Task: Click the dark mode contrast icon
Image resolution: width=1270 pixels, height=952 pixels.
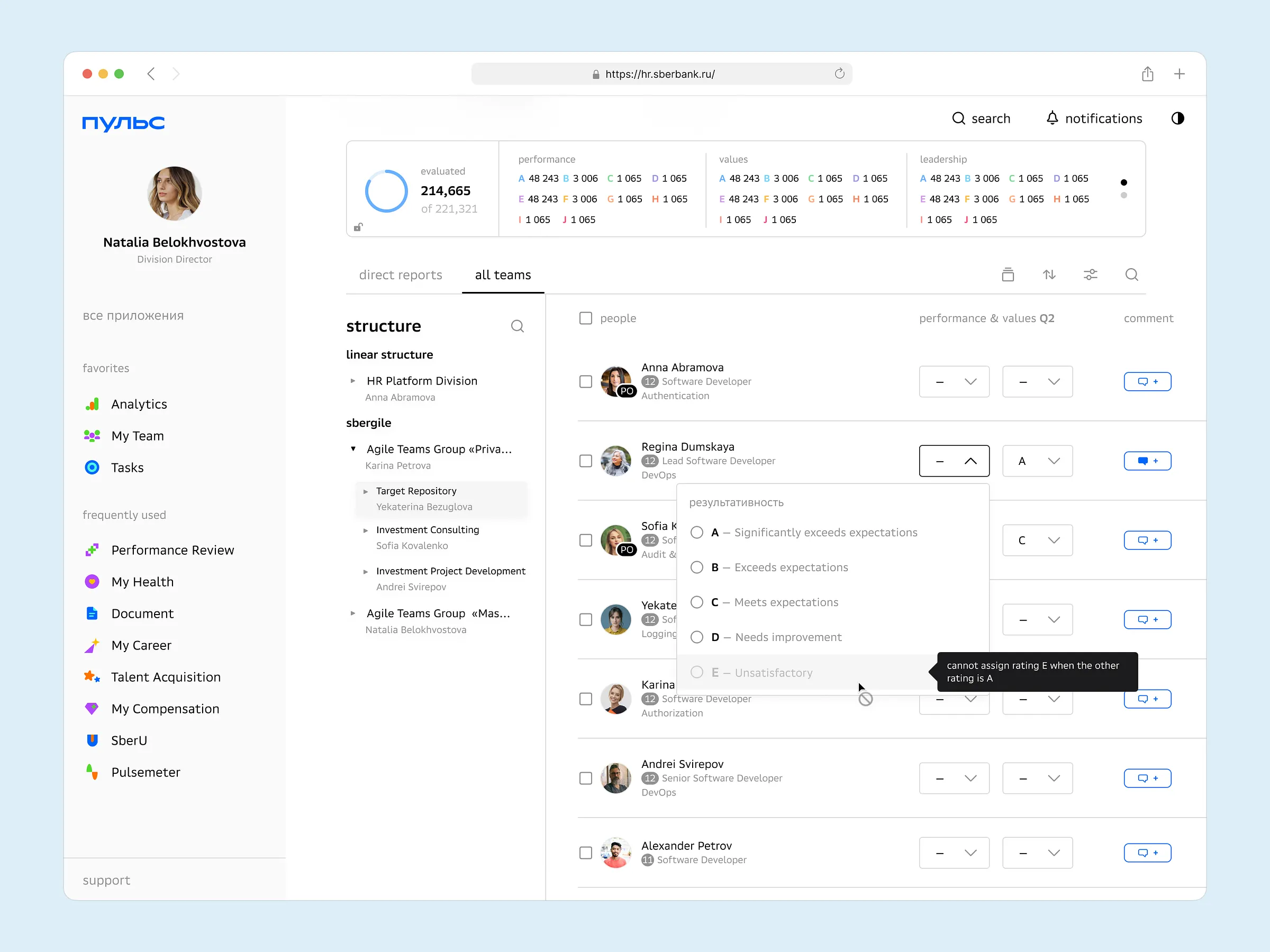Action: pyautogui.click(x=1177, y=118)
